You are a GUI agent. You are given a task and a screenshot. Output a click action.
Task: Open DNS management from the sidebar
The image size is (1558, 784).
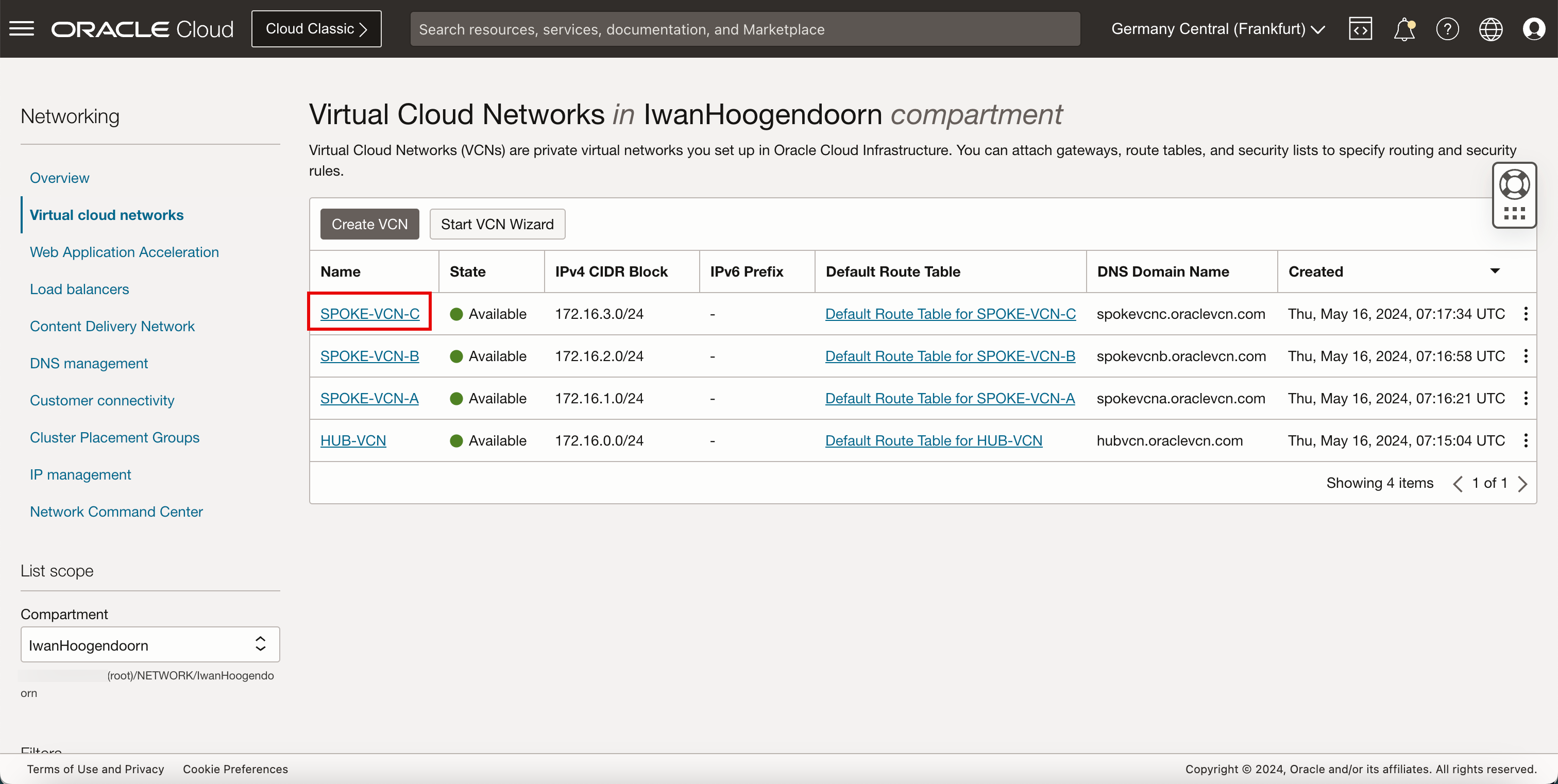pyautogui.click(x=89, y=363)
